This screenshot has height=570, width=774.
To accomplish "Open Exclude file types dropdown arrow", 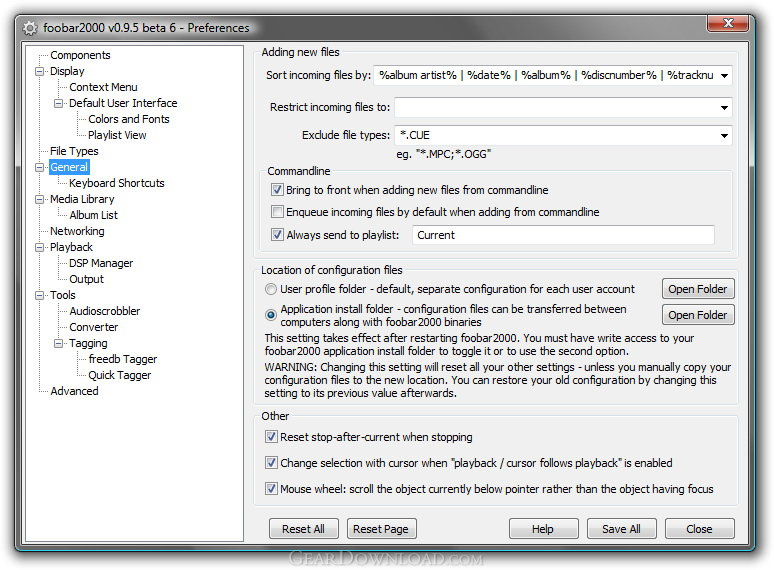I will (724, 135).
